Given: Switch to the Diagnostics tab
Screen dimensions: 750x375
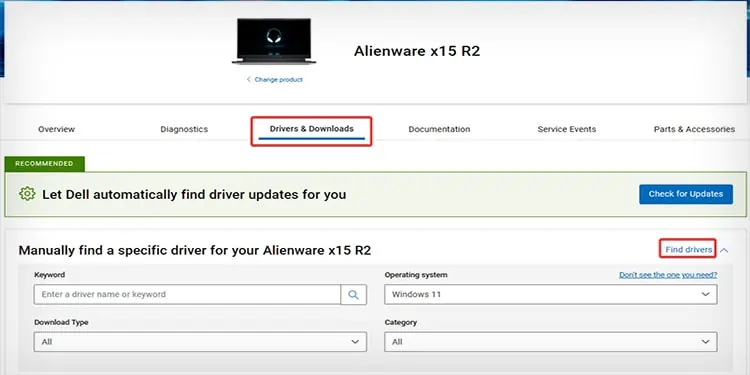Looking at the screenshot, I should (x=184, y=129).
